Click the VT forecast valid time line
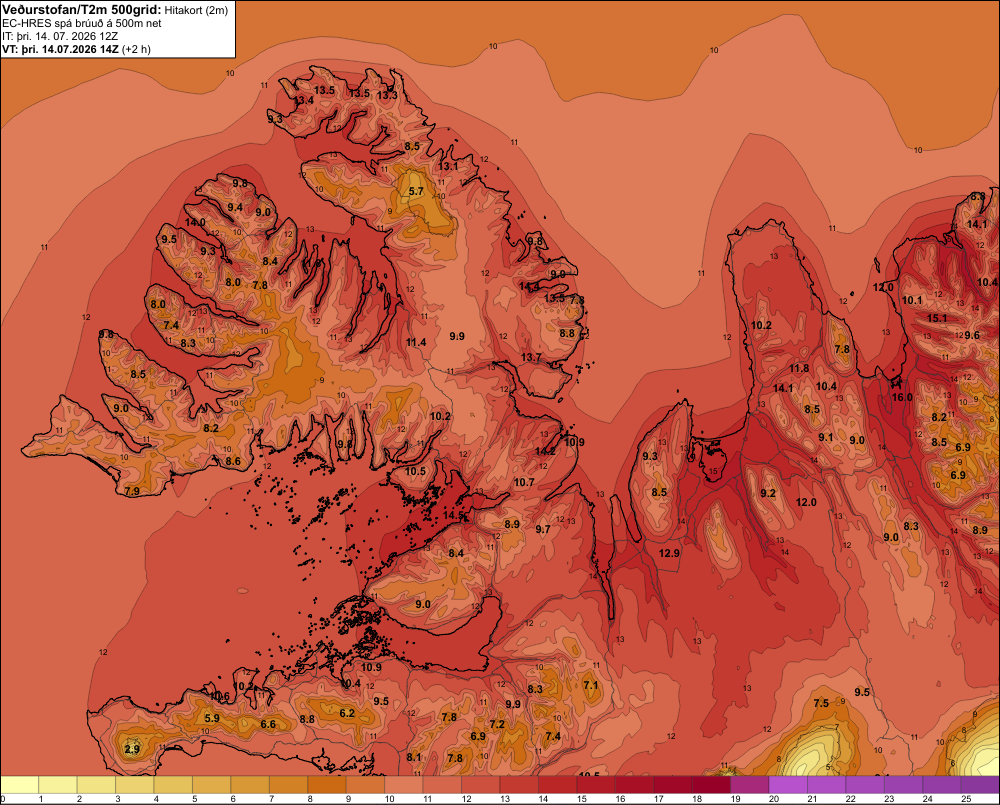 (77, 49)
